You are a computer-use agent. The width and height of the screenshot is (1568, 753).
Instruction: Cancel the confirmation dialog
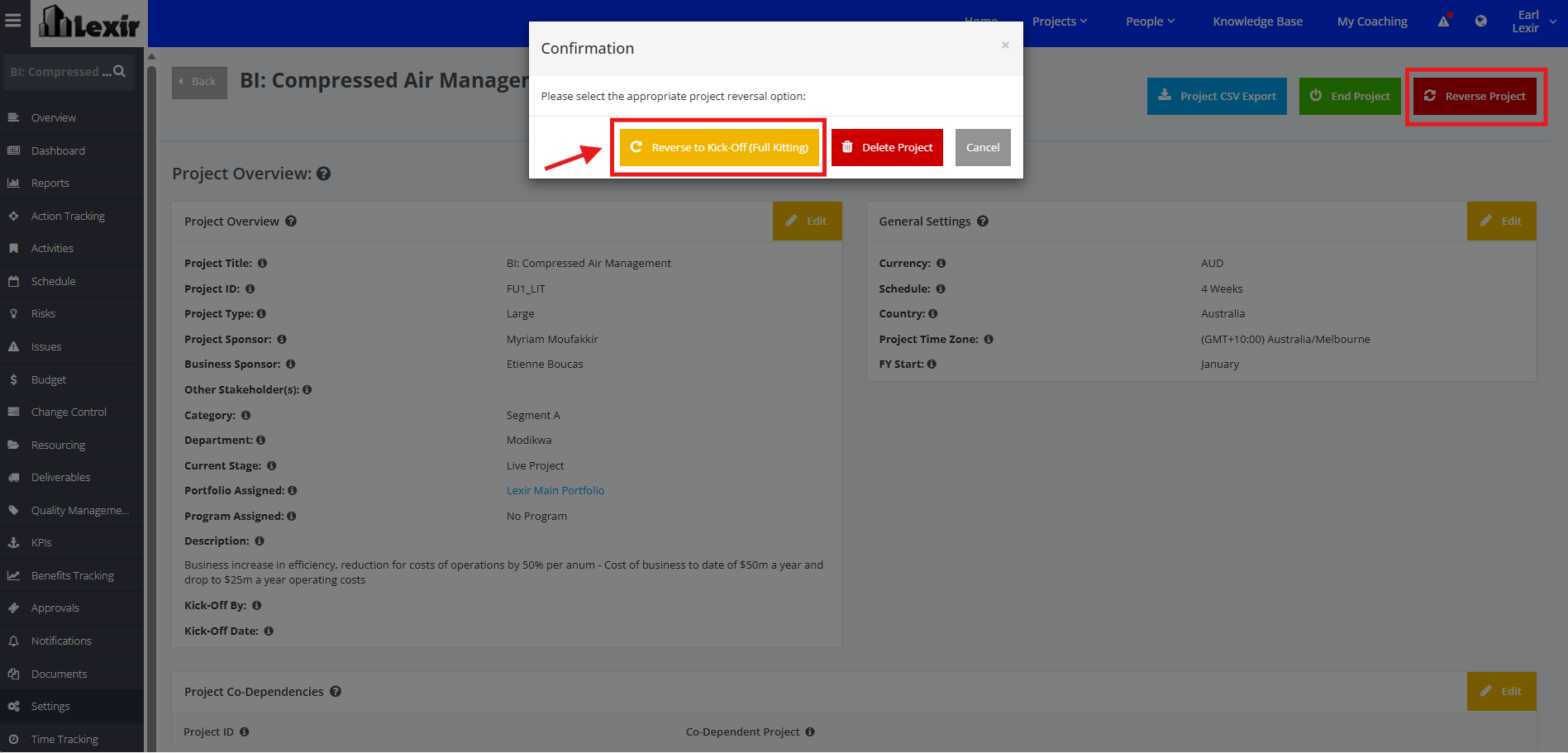coord(983,147)
